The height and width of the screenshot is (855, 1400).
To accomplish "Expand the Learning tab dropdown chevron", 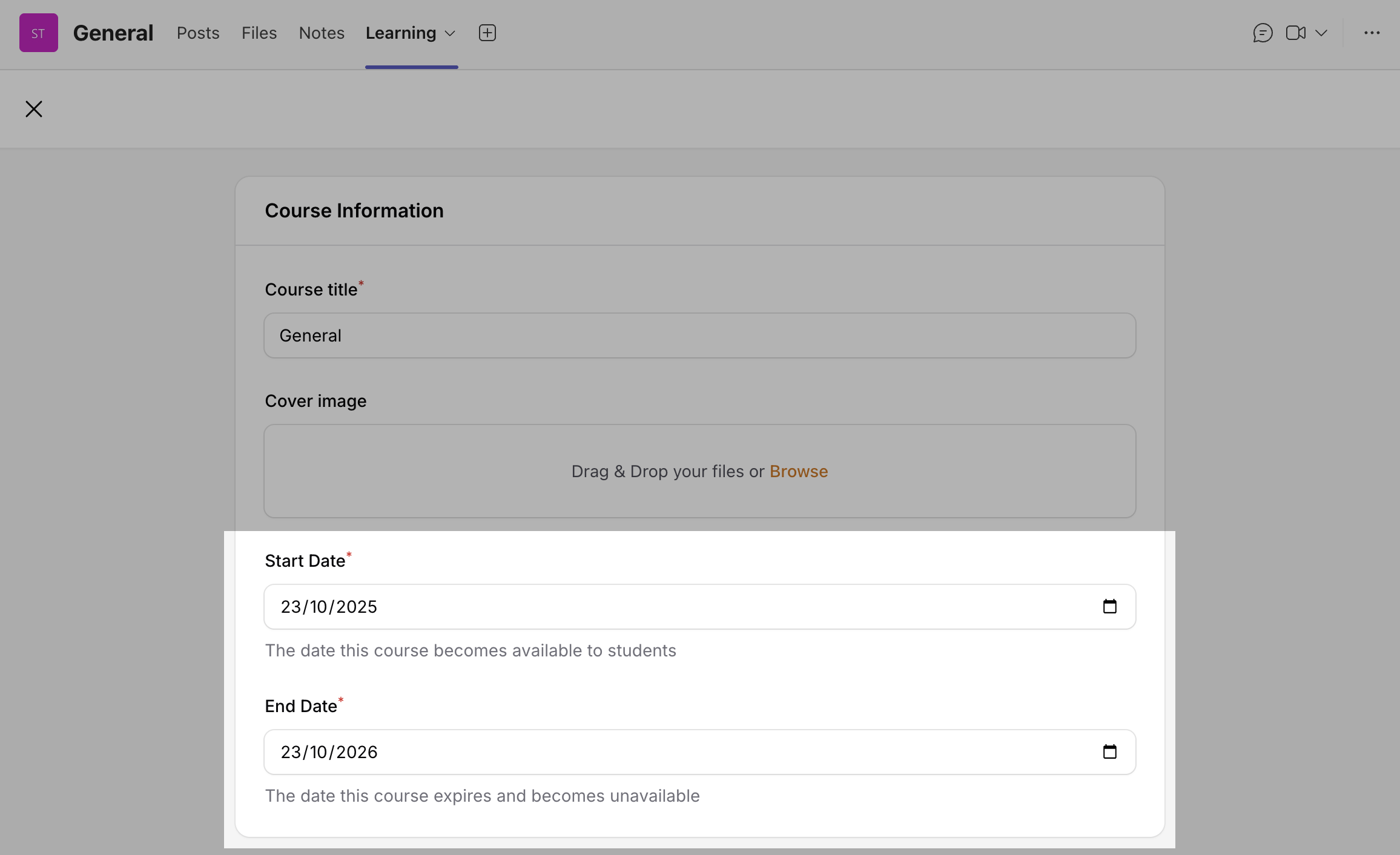I will pos(450,33).
